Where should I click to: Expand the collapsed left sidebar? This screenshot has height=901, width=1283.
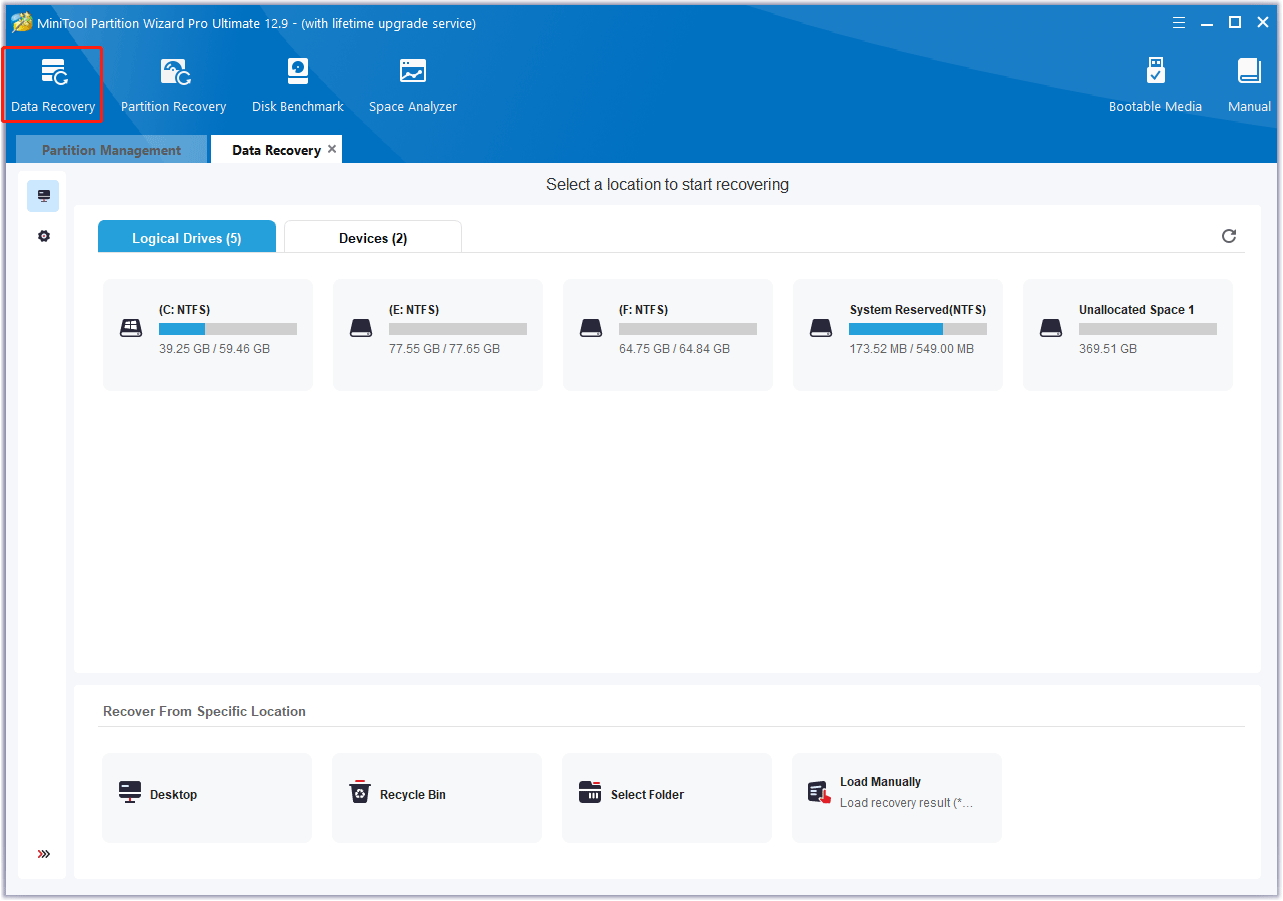[42, 854]
